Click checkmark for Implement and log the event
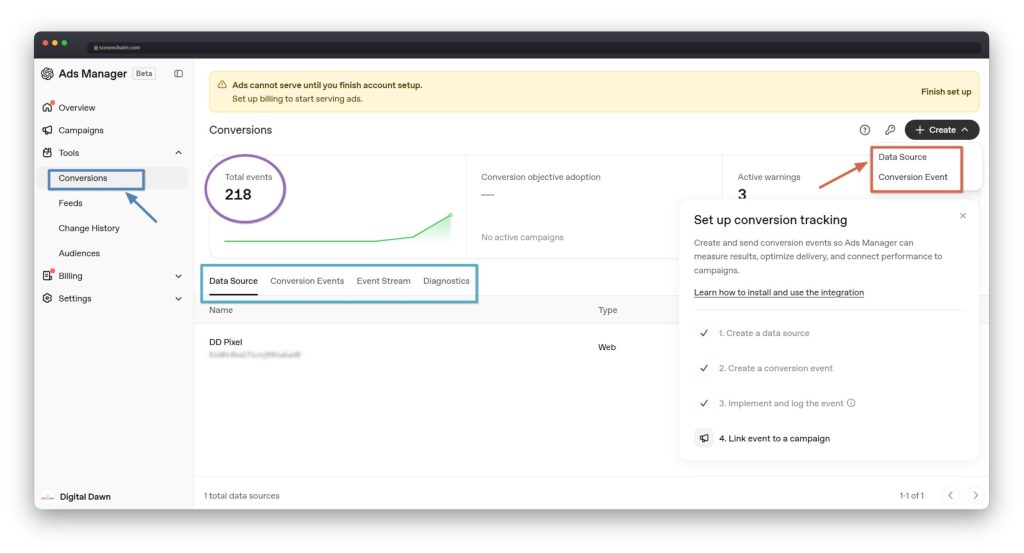1024x553 pixels. pos(704,403)
